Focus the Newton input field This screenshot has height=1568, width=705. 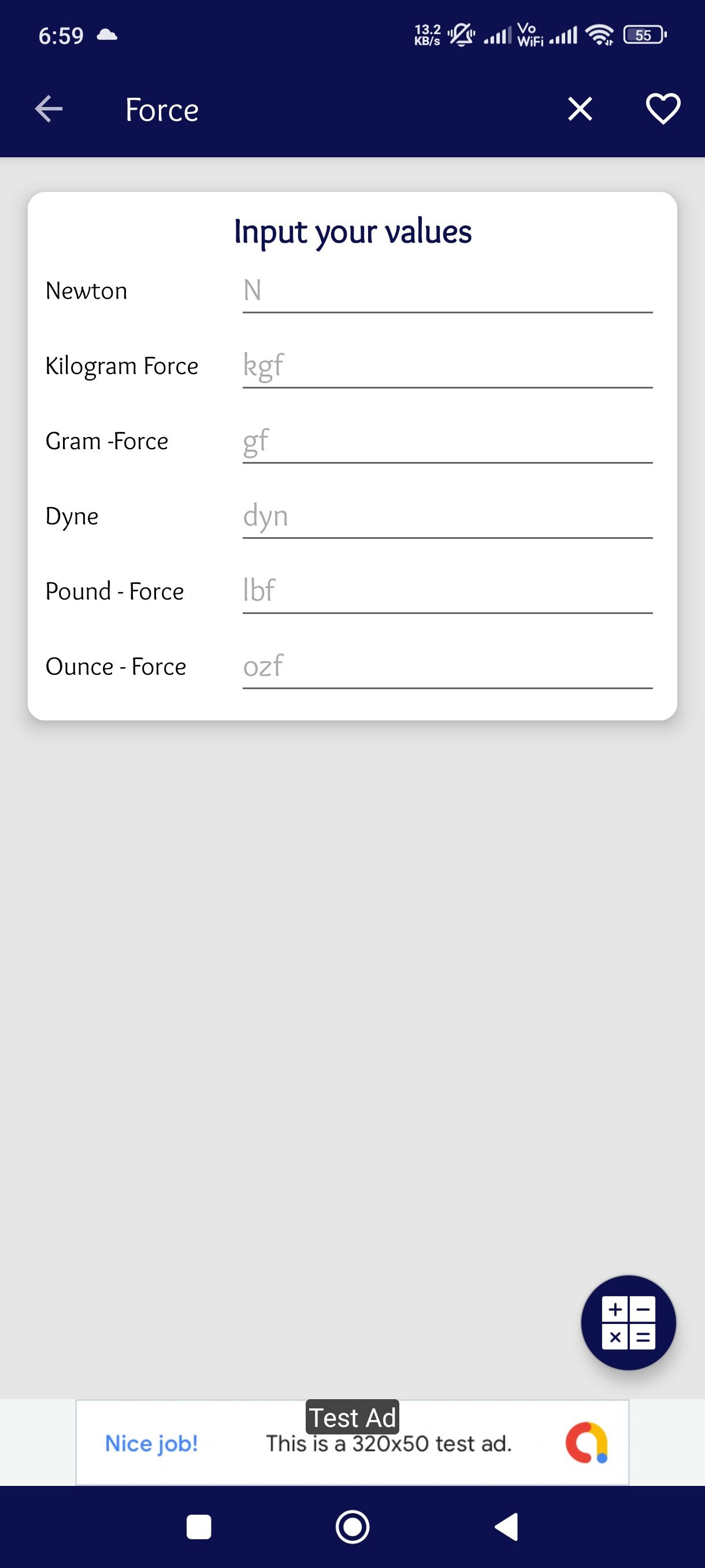tap(447, 291)
